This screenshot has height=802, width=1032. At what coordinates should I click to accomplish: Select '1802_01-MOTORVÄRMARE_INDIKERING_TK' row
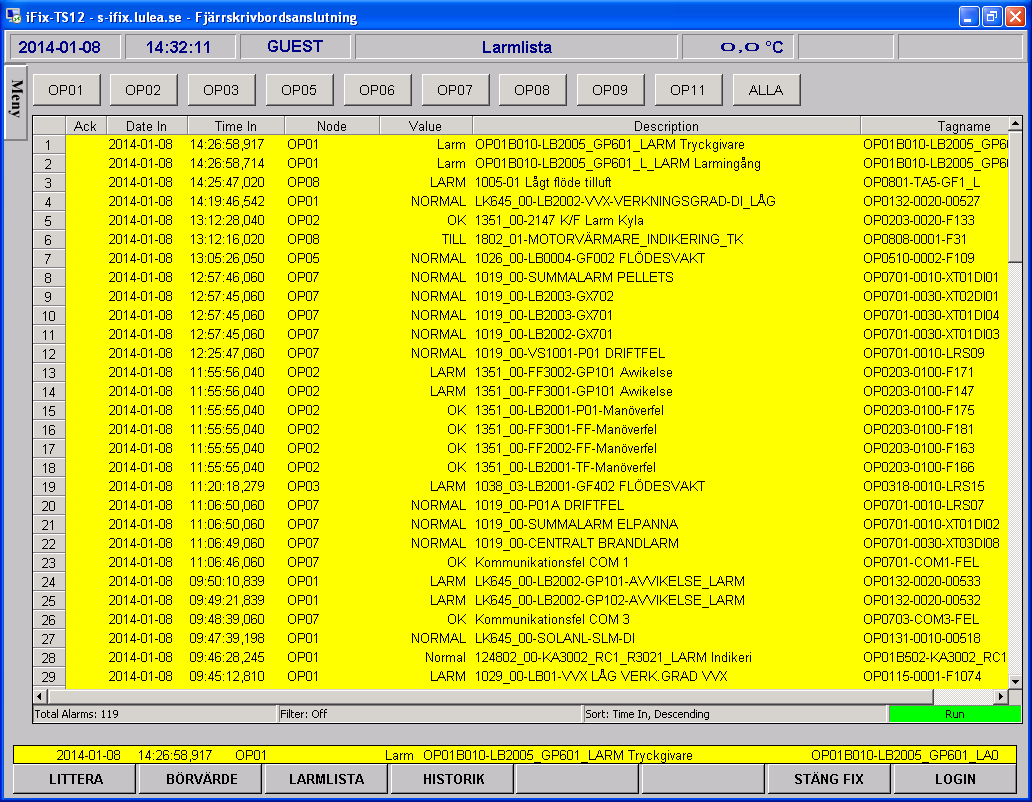[x=520, y=239]
